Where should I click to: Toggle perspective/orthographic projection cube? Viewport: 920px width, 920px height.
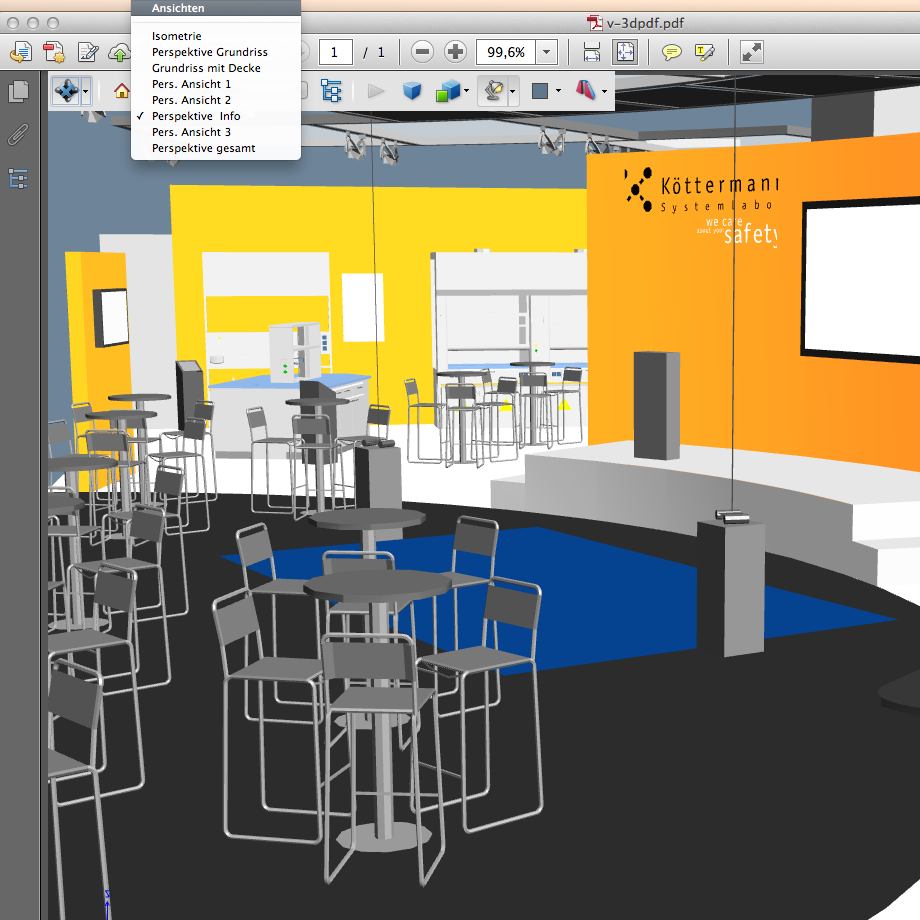(x=412, y=92)
